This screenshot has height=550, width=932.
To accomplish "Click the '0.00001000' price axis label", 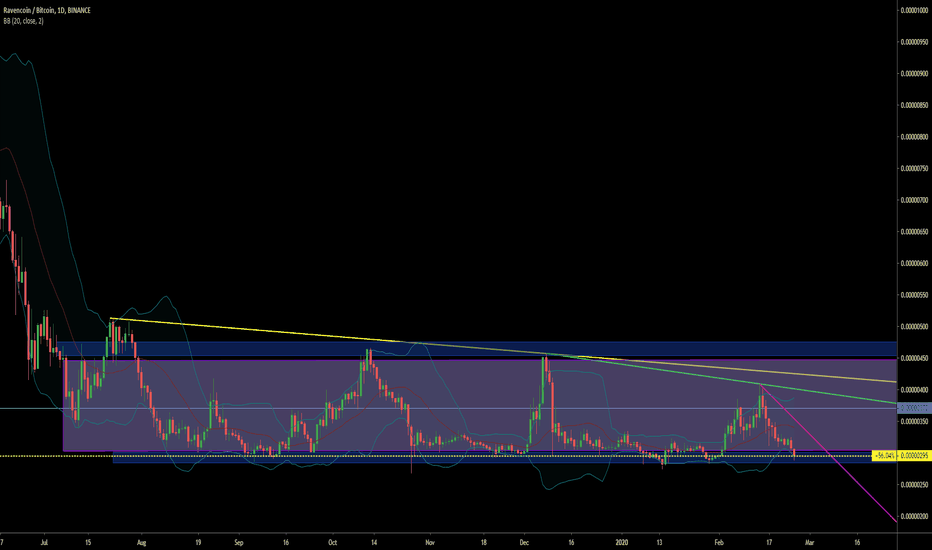I will click(x=914, y=10).
